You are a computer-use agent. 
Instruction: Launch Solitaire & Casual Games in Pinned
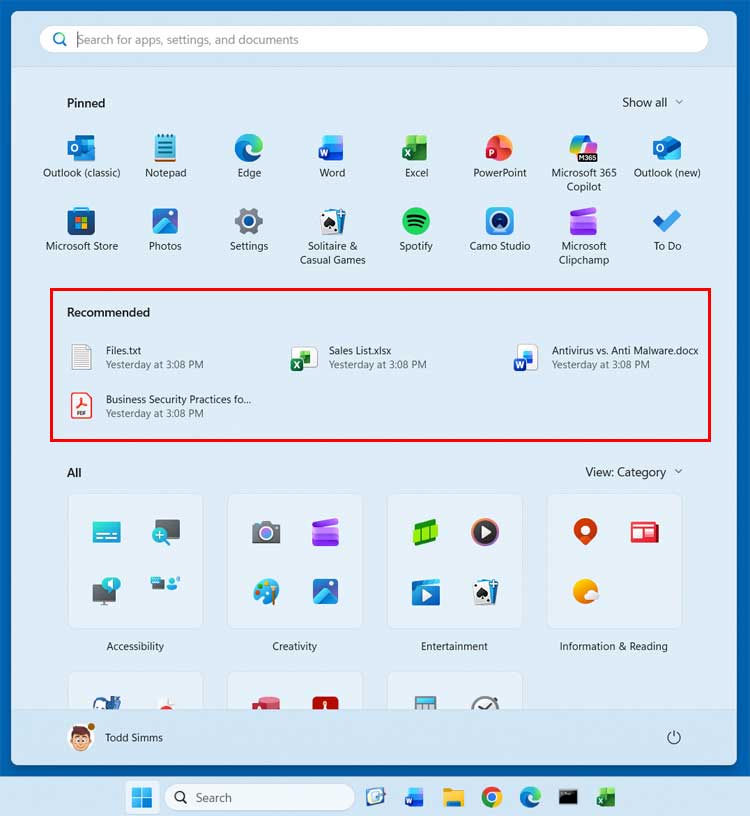click(x=333, y=236)
